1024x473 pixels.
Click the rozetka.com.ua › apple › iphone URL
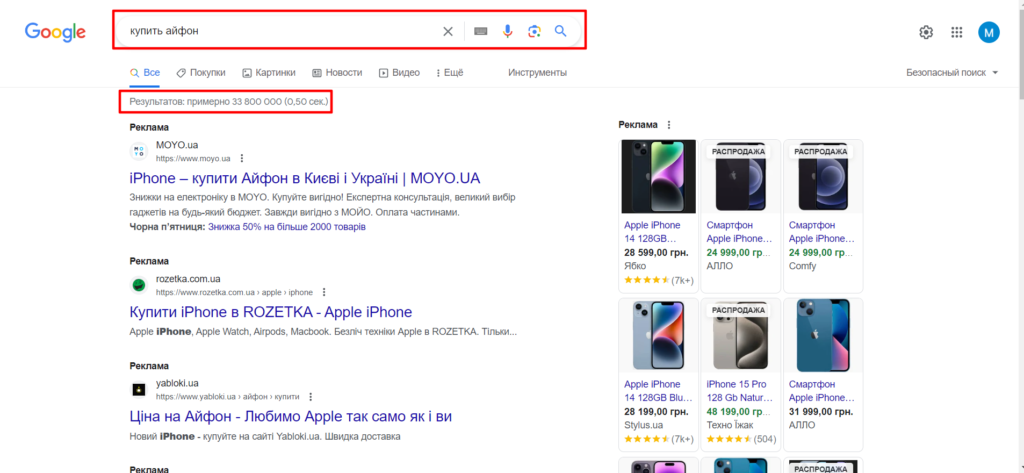point(234,292)
